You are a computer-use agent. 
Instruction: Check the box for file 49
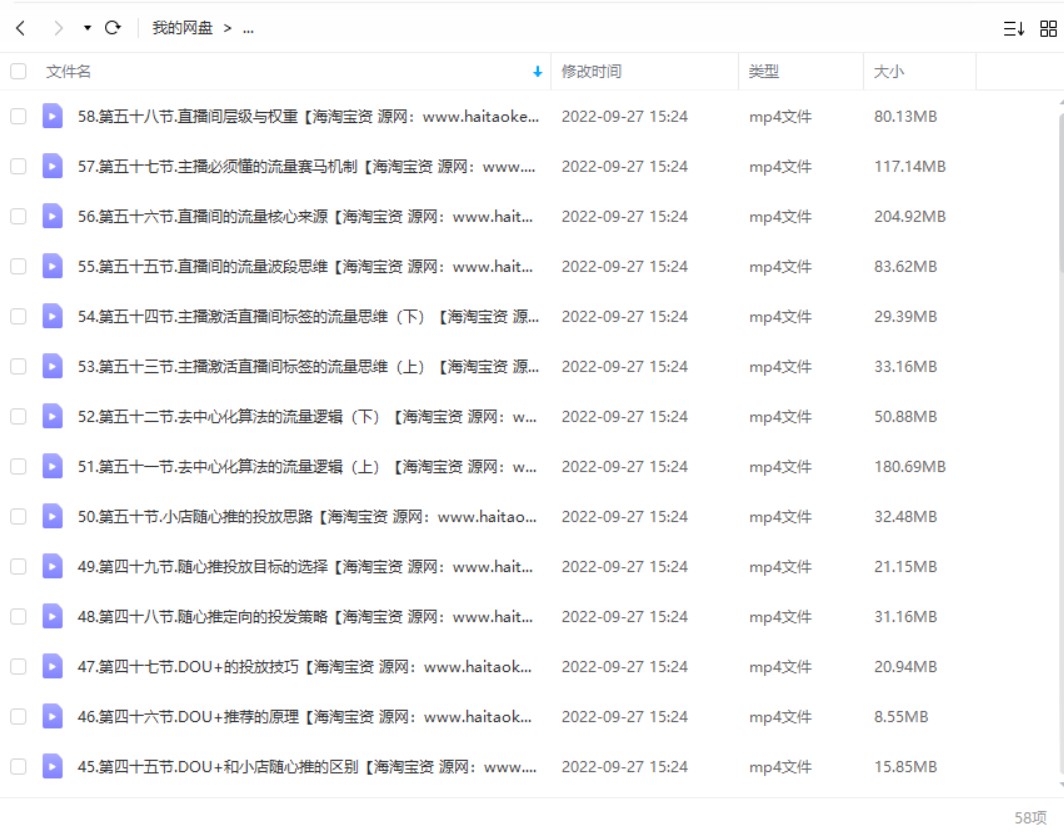point(18,566)
